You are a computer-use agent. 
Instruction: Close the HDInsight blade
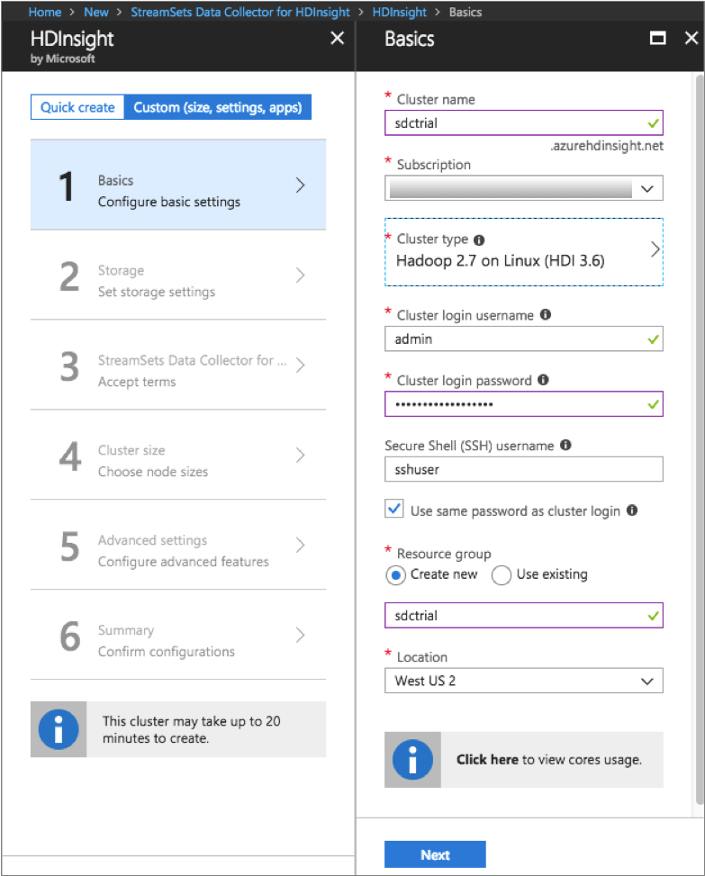[337, 38]
